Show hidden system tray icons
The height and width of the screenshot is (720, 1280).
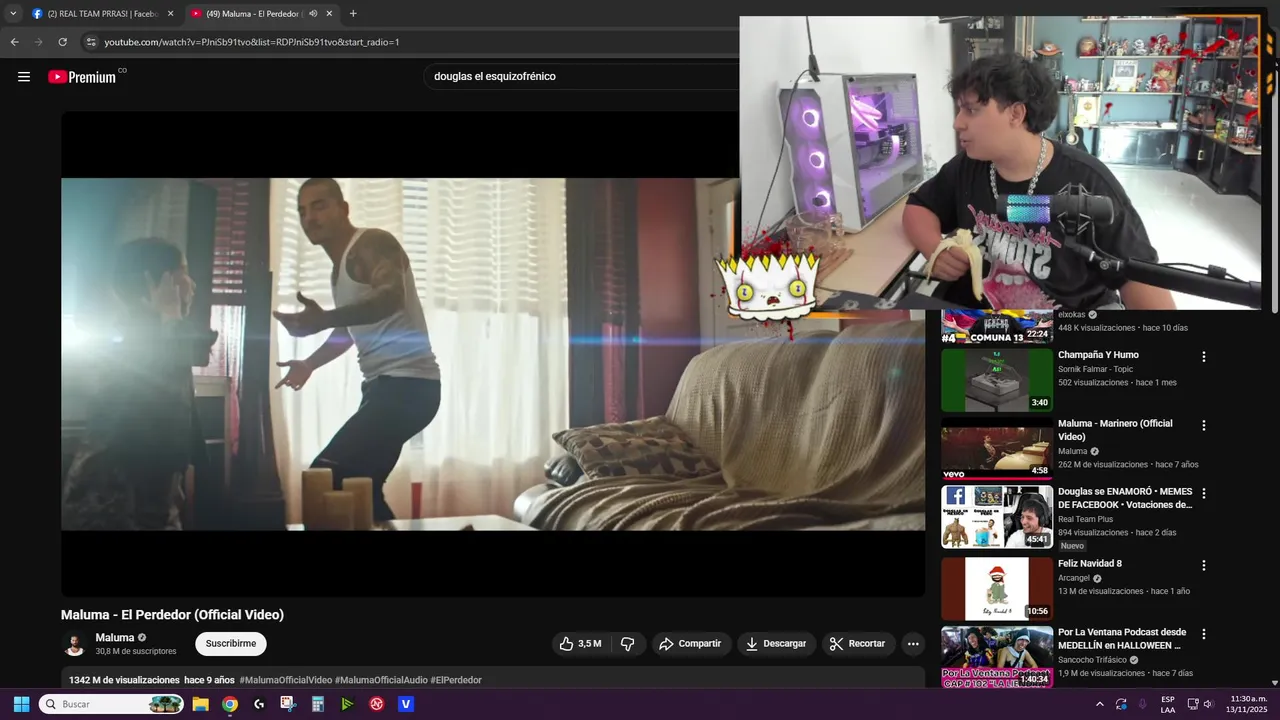point(1100,704)
